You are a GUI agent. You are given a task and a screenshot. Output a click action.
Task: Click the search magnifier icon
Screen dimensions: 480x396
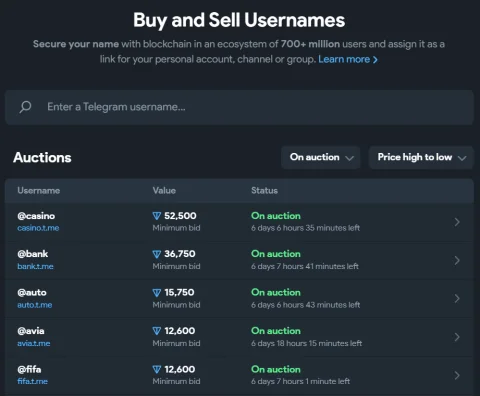[25, 107]
